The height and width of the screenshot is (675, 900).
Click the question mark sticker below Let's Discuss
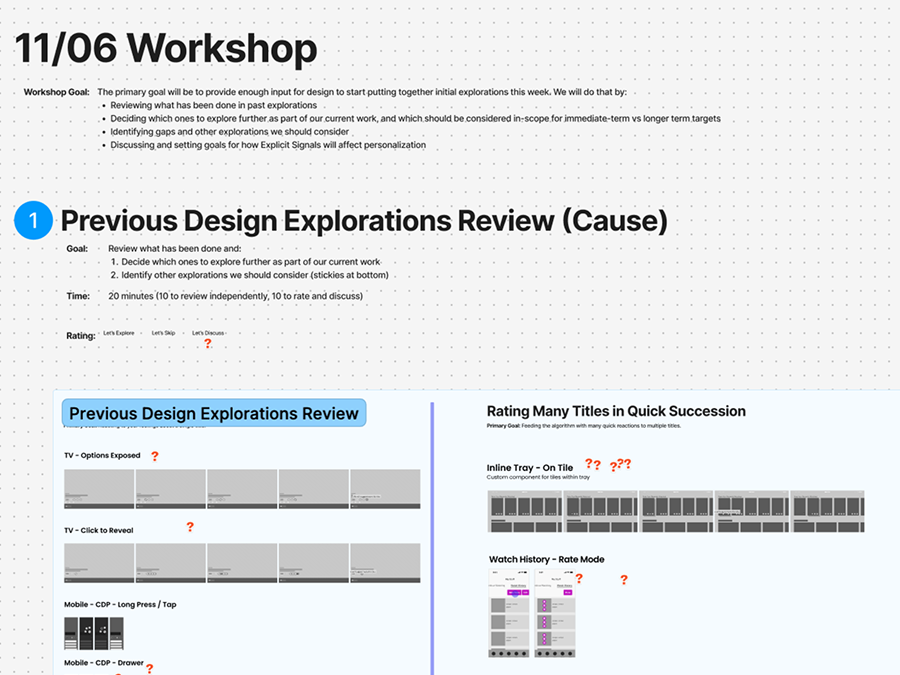click(207, 343)
